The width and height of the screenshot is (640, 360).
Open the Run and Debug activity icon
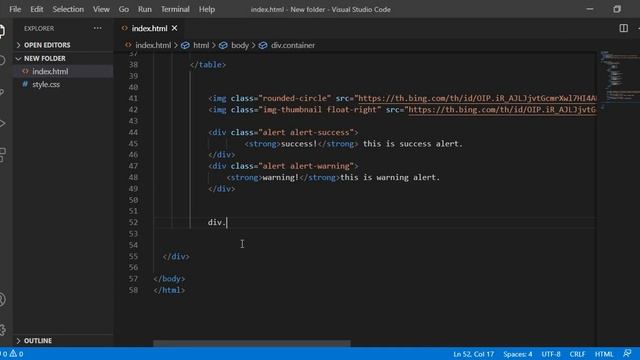click(2, 123)
